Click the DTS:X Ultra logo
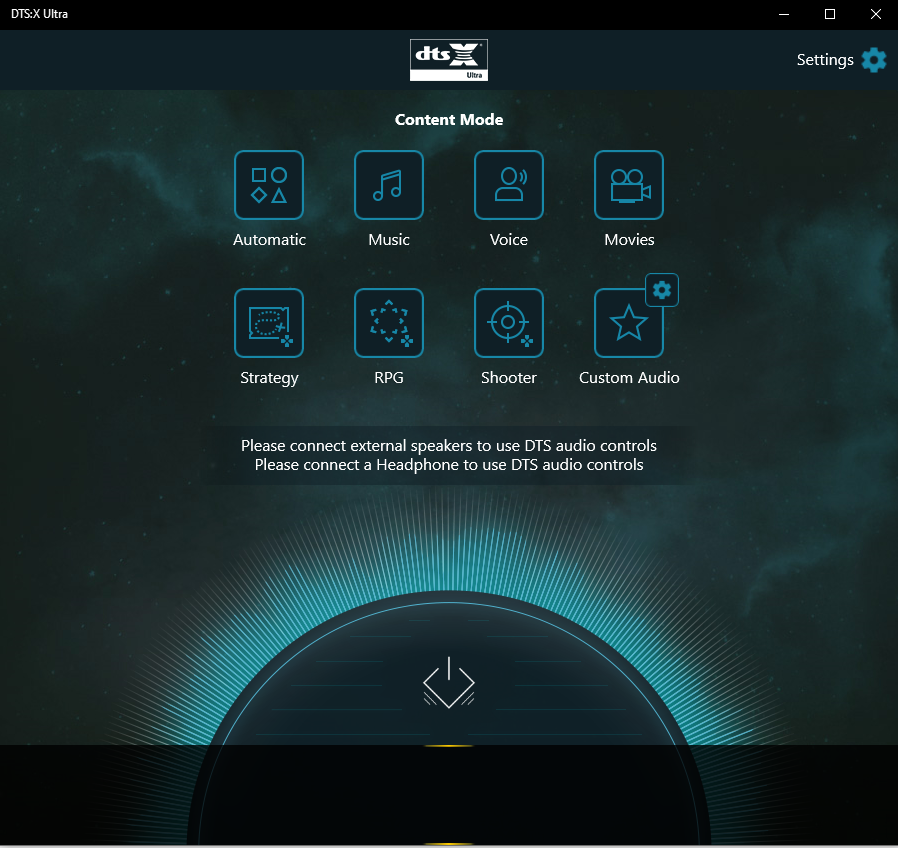This screenshot has height=848, width=898. point(449,60)
